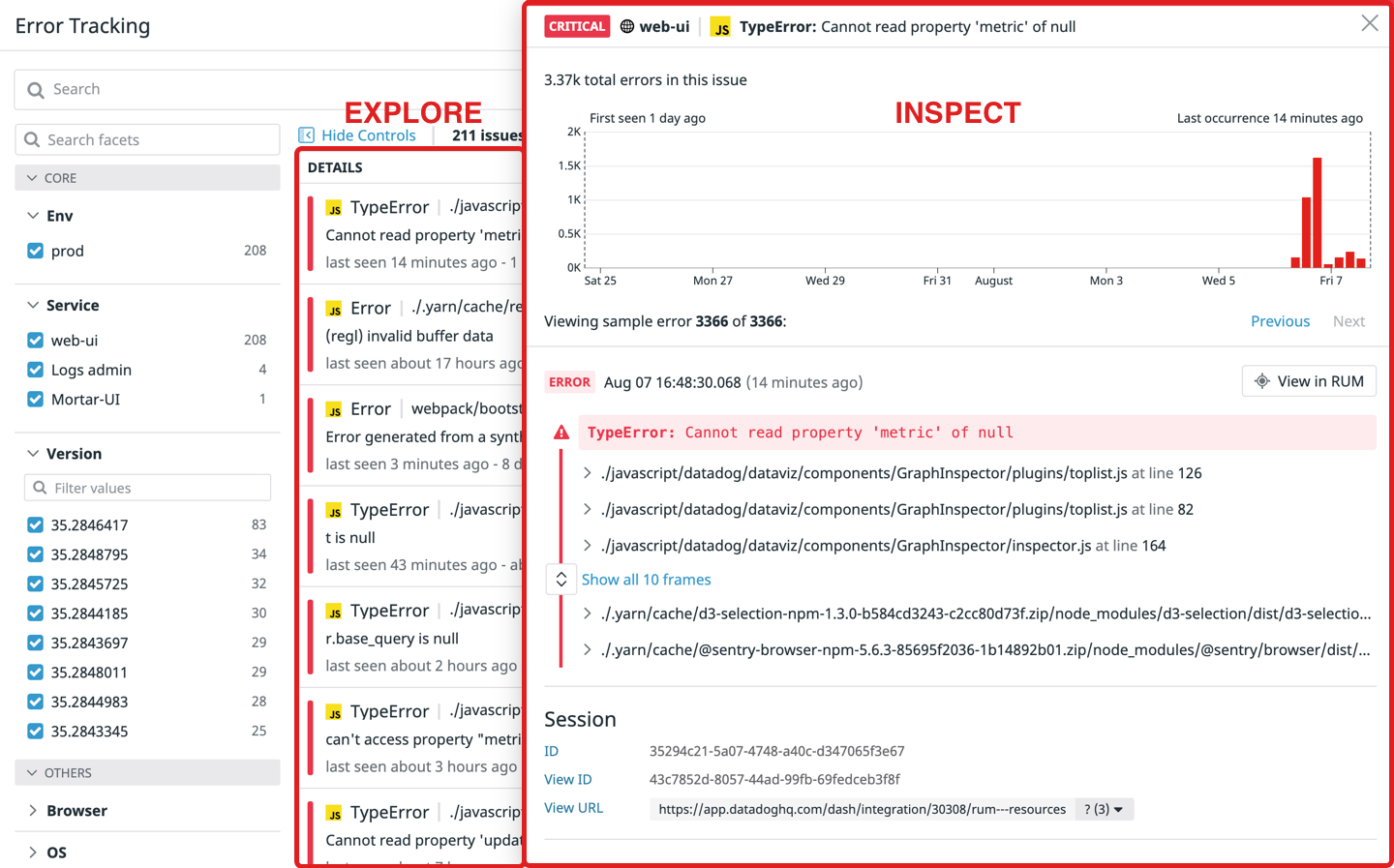This screenshot has height=868, width=1394.
Task: Click the globe icon next to web-ui
Action: pyautogui.click(x=627, y=26)
